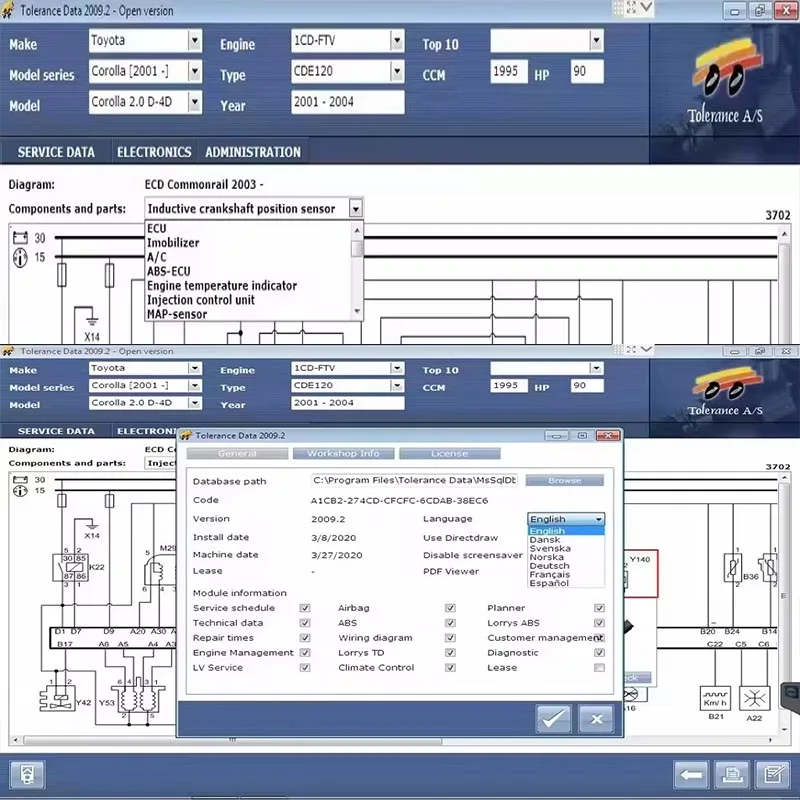The width and height of the screenshot is (800, 800).
Task: Click the components list scrollbar up arrow
Action: click(357, 230)
